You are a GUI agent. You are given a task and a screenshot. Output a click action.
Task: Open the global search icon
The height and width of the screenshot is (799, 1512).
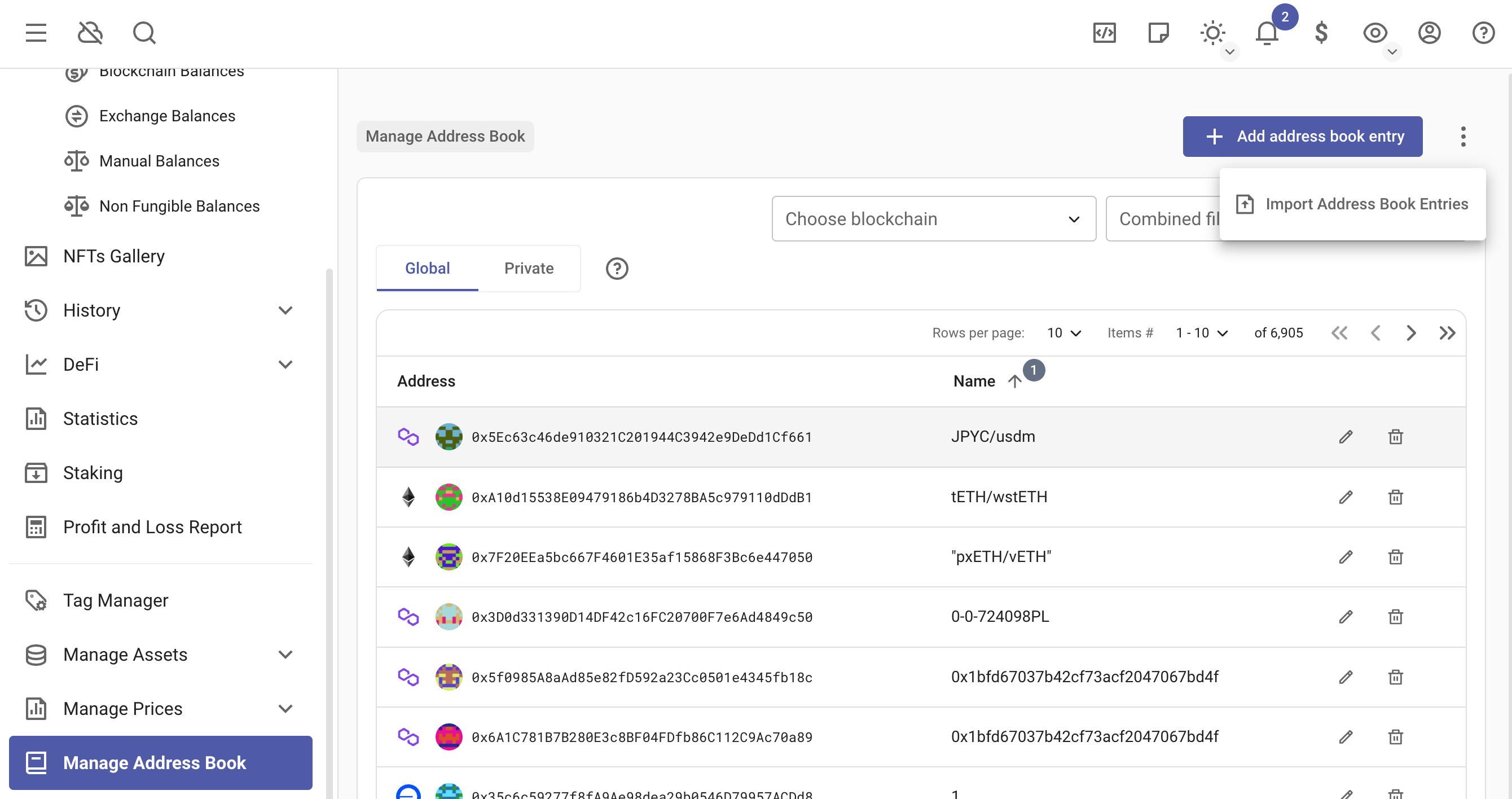point(144,33)
